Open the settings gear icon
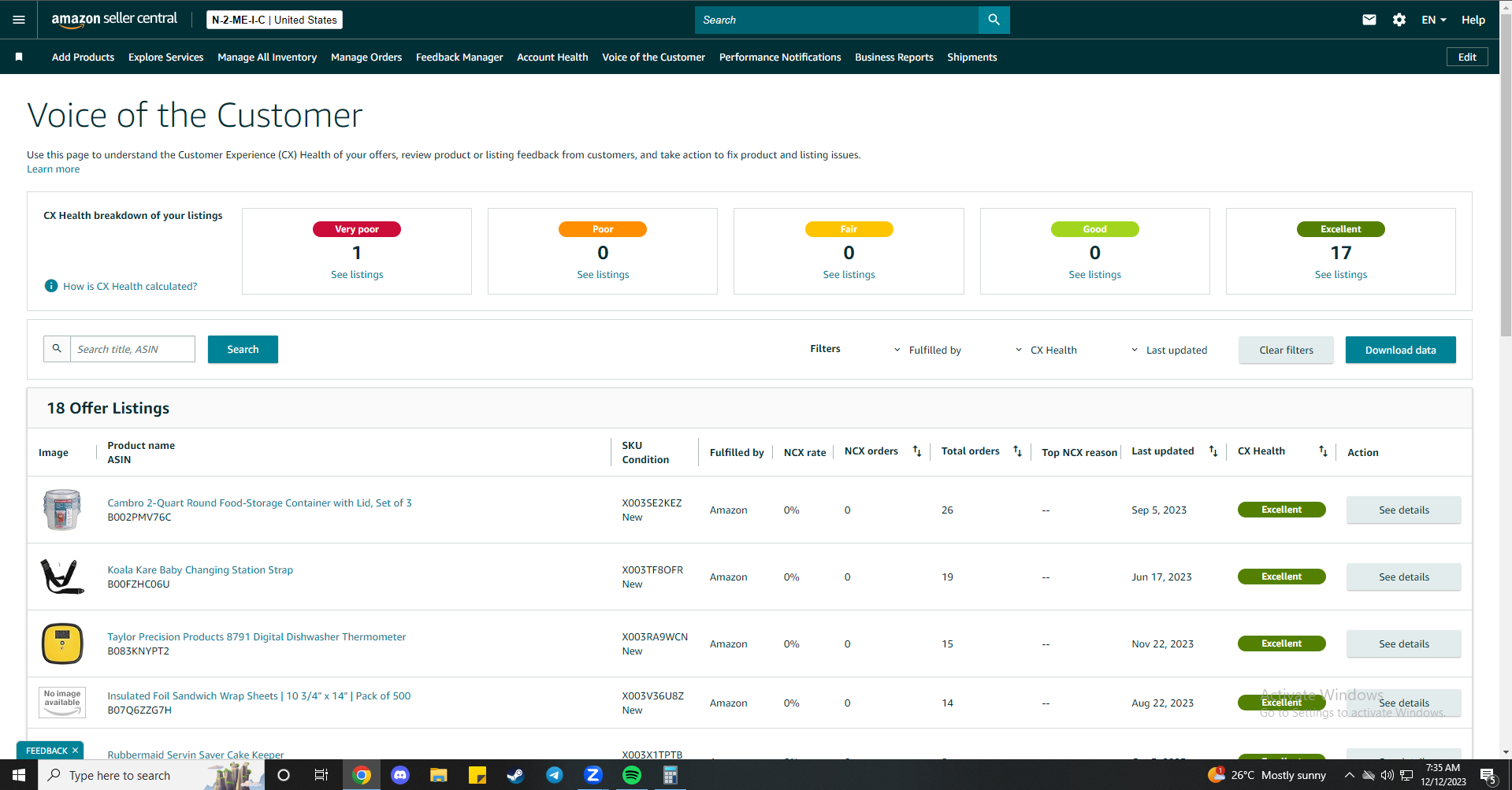1512x790 pixels. 1399,20
